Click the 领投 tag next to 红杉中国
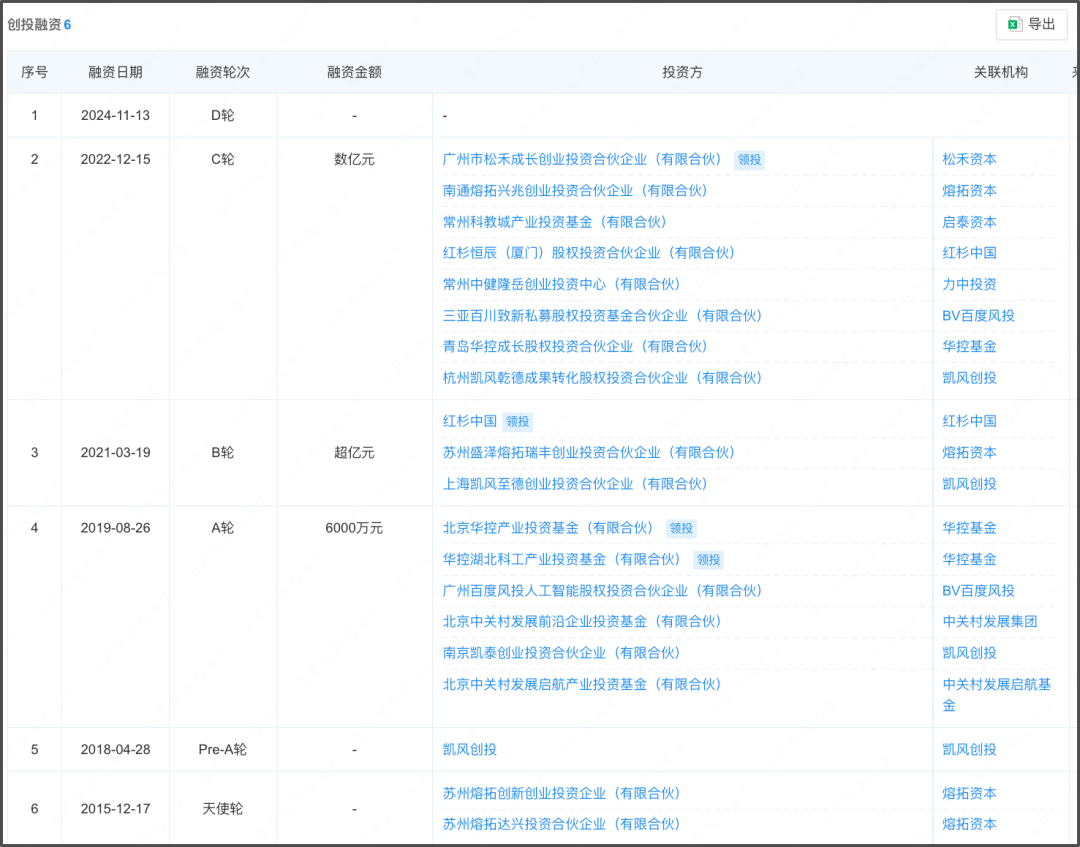Screen dimensions: 1080x847 [518, 421]
